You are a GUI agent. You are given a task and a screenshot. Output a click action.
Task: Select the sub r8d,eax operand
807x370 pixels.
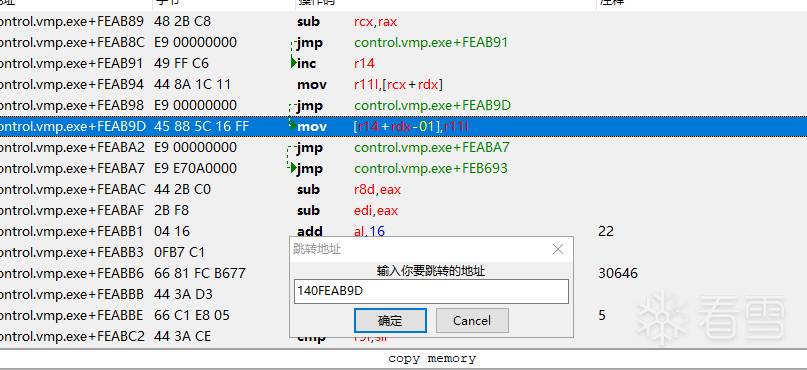[377, 189]
